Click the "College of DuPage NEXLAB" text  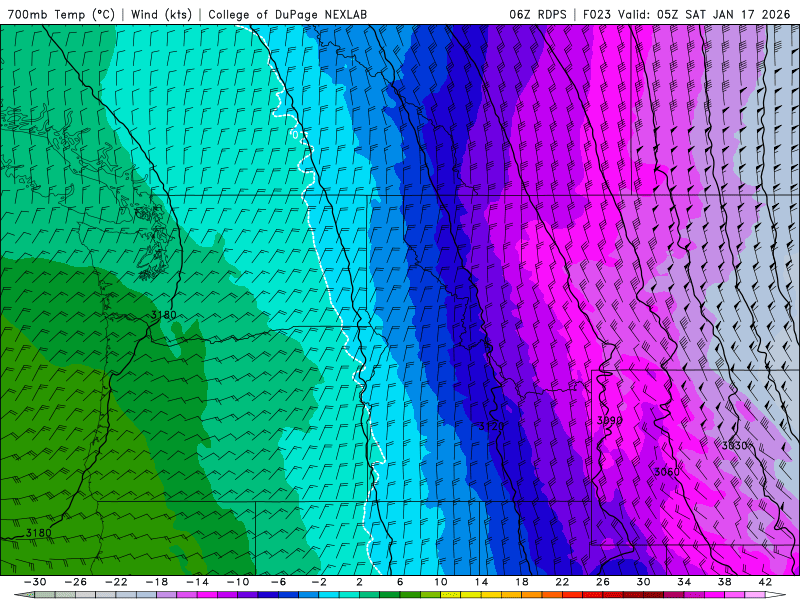click(x=287, y=14)
